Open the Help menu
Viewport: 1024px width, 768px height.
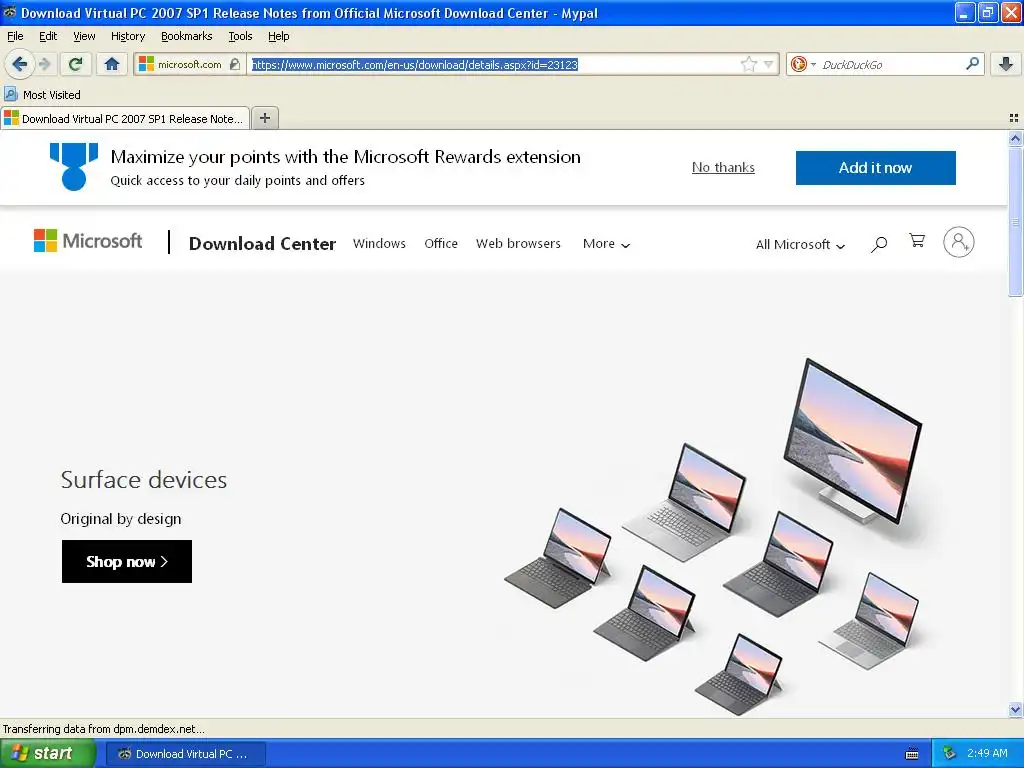[279, 36]
